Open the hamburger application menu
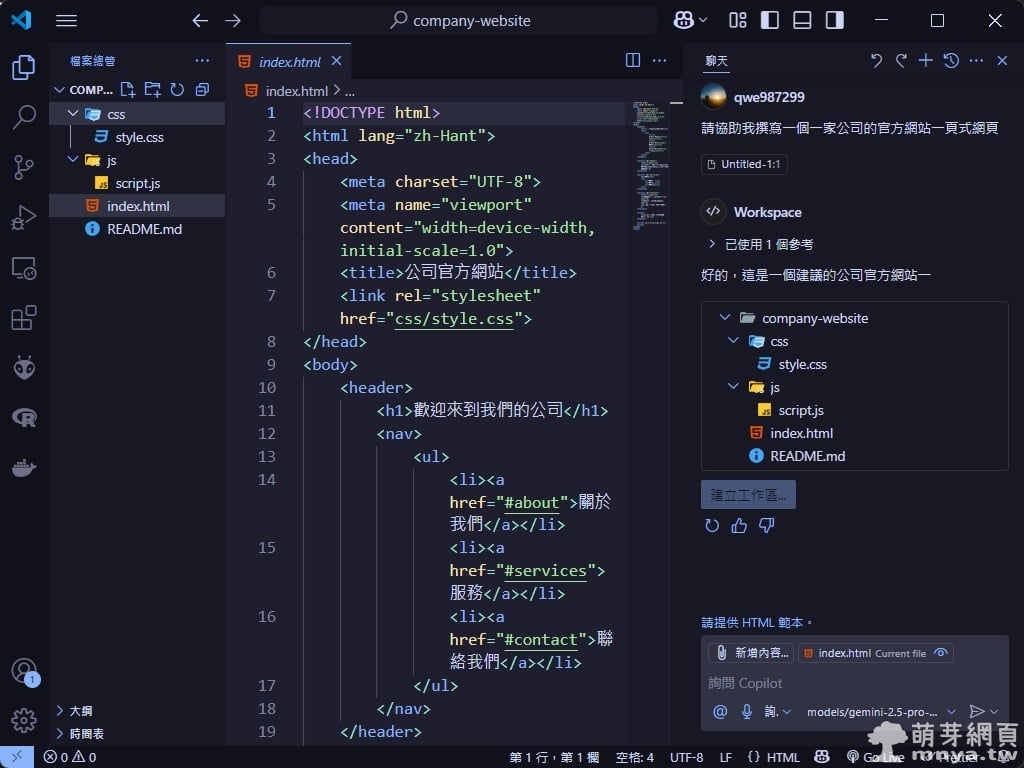Screen dimensions: 1024x768 [x=66, y=20]
